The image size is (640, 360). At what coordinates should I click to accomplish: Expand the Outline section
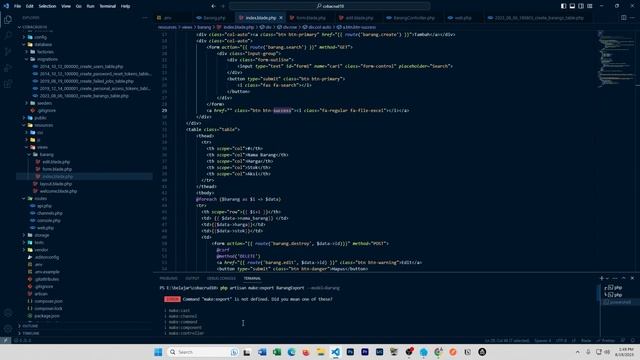pos(30,326)
